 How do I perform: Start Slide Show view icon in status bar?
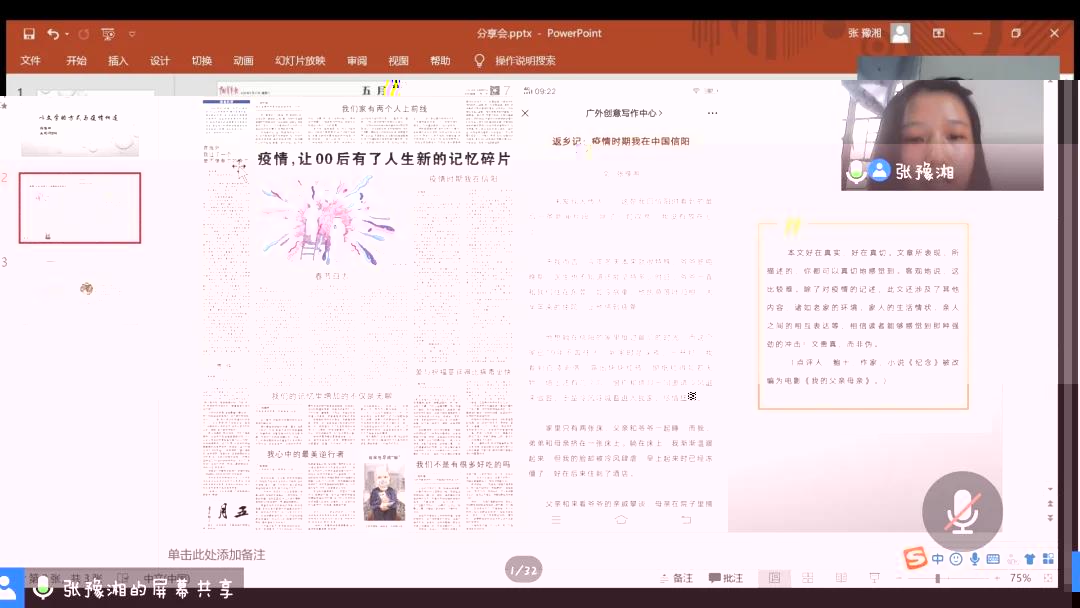pos(874,578)
